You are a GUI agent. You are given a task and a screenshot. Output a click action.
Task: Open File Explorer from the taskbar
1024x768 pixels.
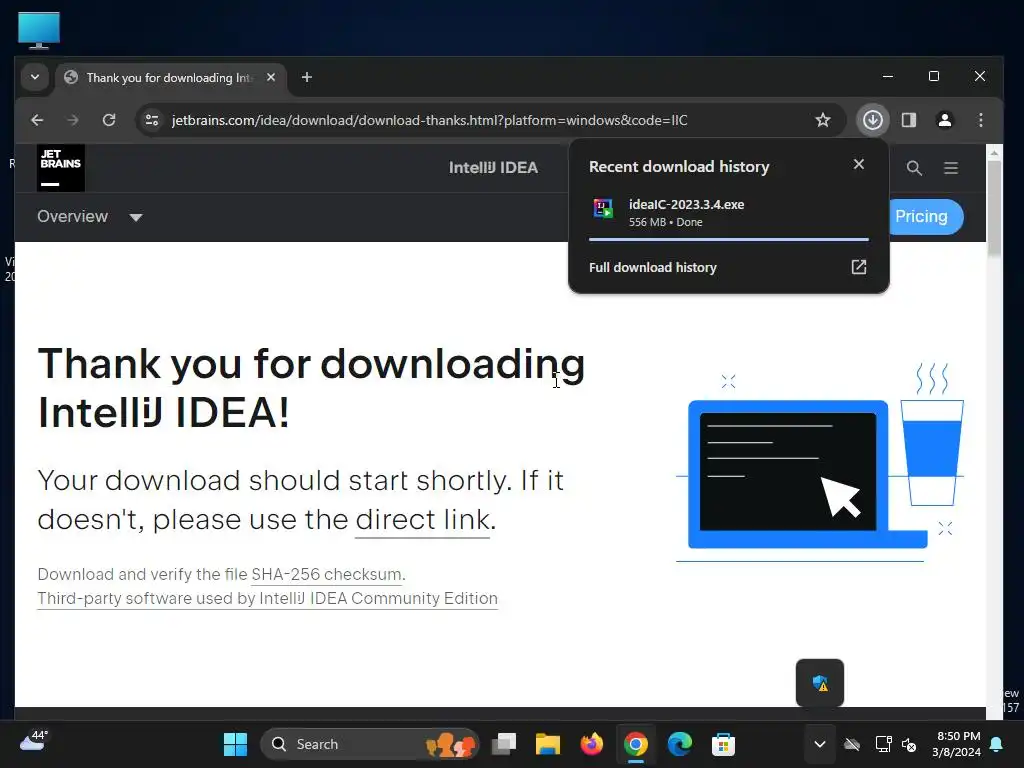point(547,744)
